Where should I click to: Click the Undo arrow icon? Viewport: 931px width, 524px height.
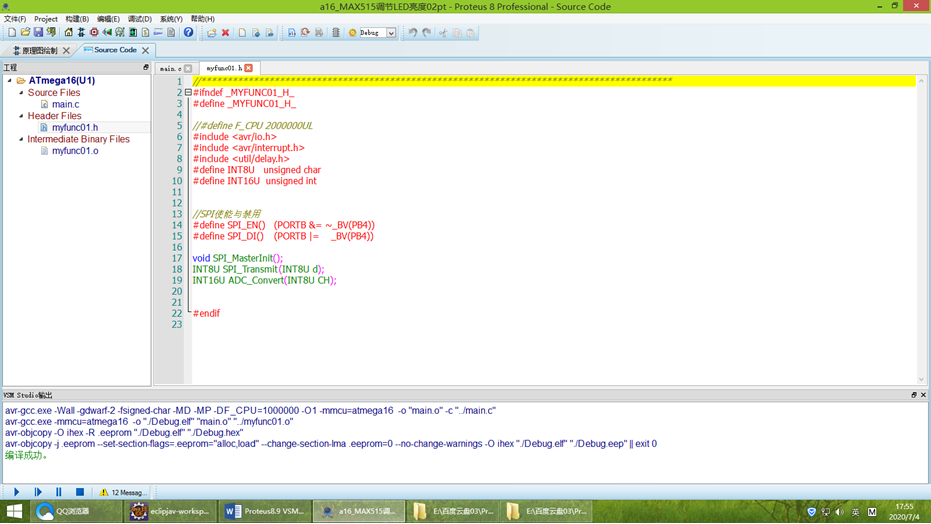click(413, 33)
